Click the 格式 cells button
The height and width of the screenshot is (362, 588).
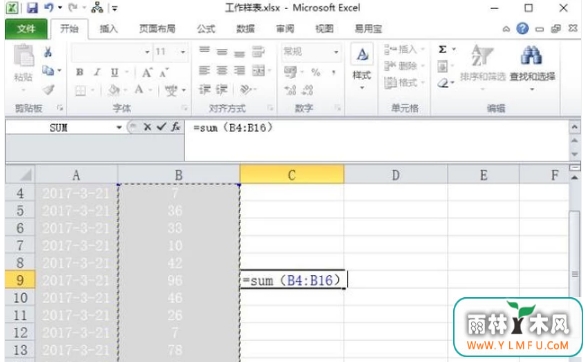click(404, 83)
